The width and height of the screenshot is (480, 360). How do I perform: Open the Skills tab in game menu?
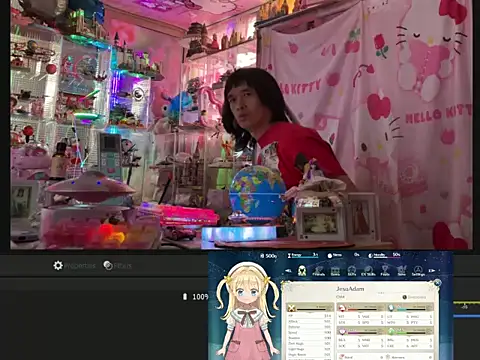pos(352,271)
